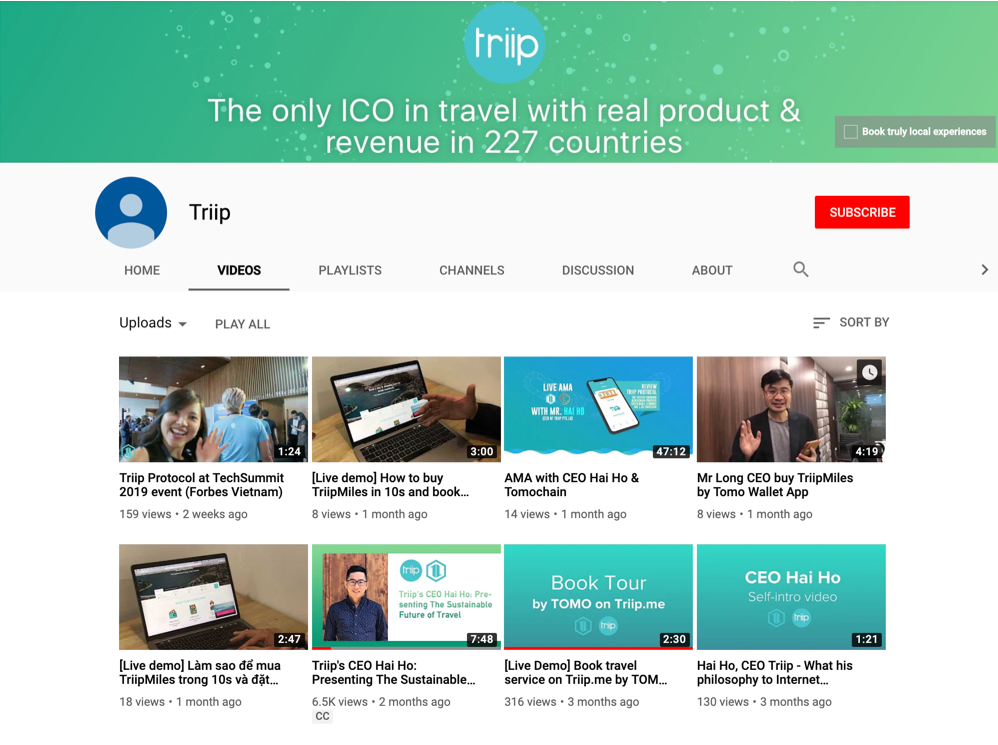This screenshot has height=745, width=998.
Task: Click the Watch Later clock icon on Mr Long video
Action: coord(869,372)
